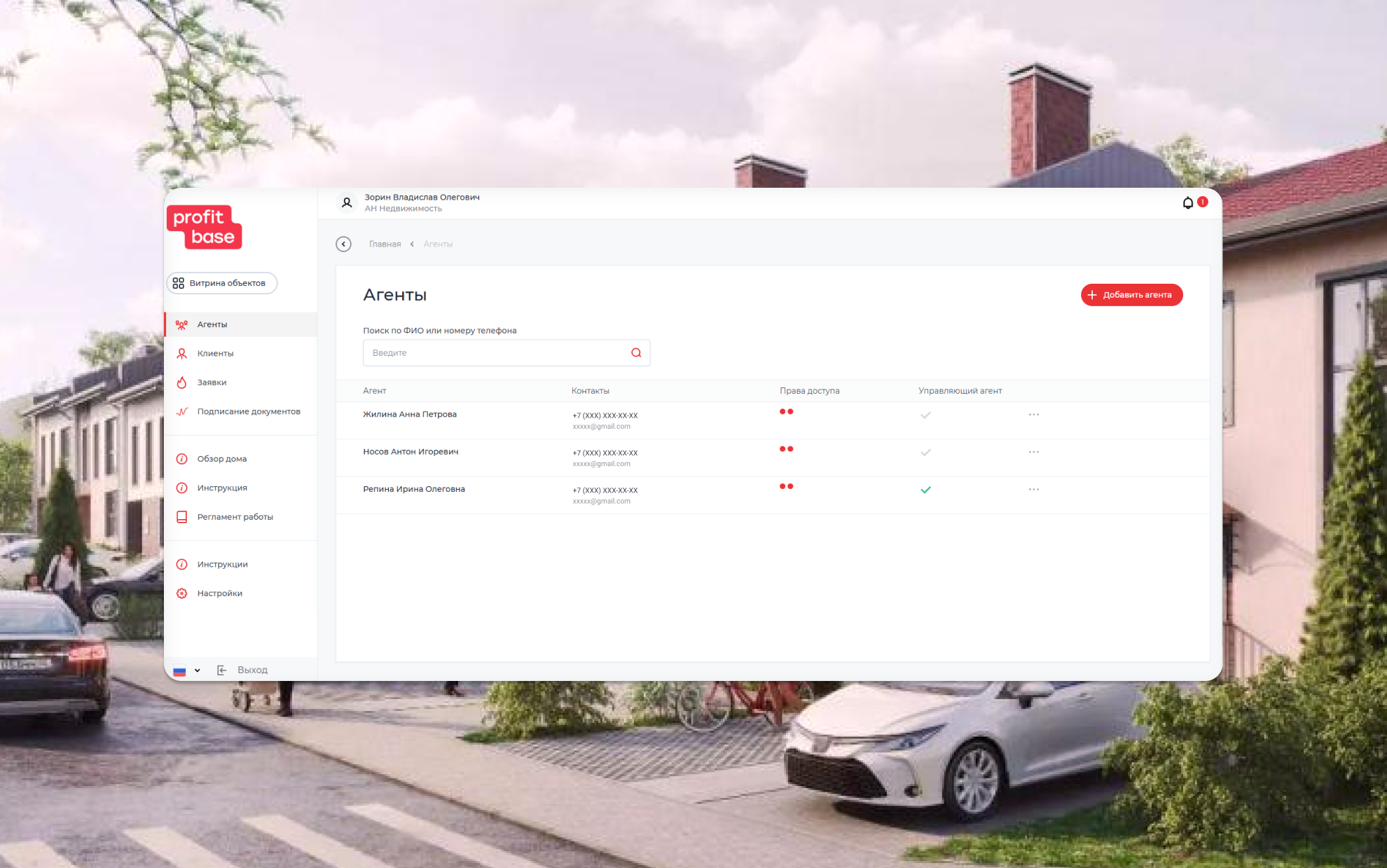Open three-dots menu for Репина Ирина Олеговна
This screenshot has height=868, width=1387.
[x=1033, y=490]
